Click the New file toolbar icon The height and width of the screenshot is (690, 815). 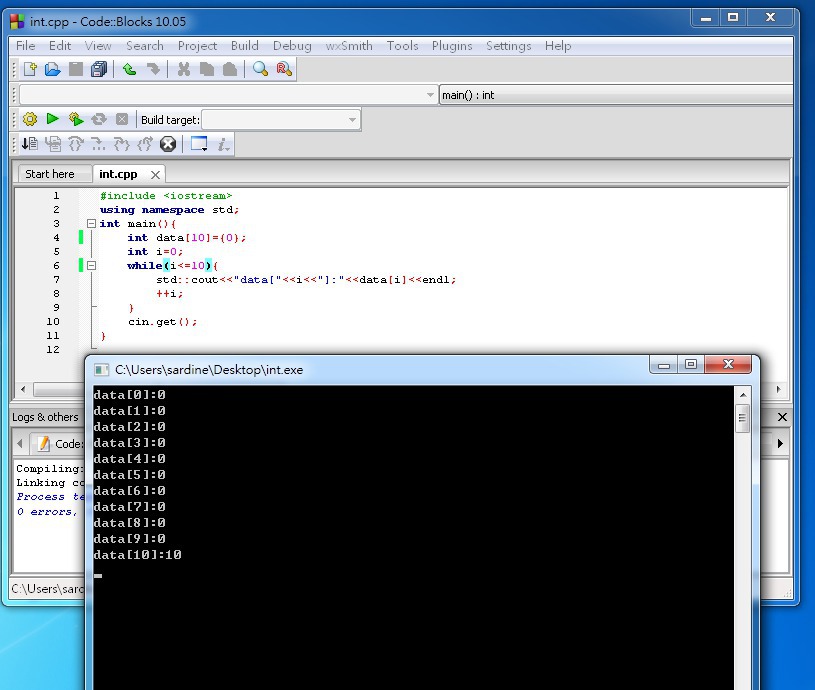[x=30, y=69]
